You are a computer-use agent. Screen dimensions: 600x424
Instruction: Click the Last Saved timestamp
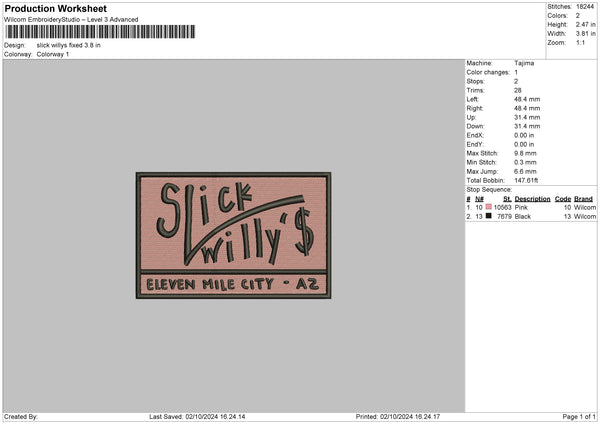pyautogui.click(x=197, y=416)
